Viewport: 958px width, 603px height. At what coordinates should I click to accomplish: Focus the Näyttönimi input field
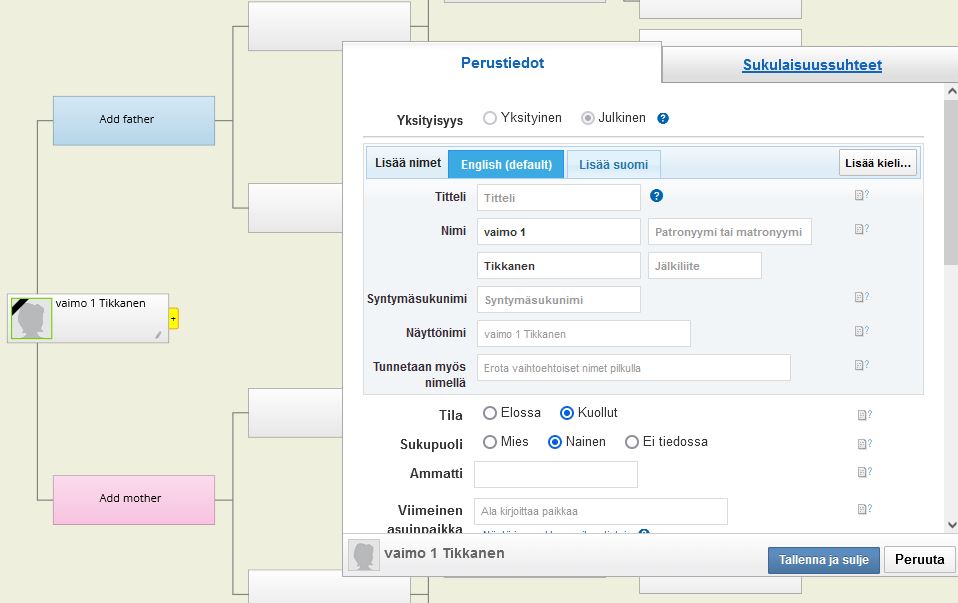(583, 334)
